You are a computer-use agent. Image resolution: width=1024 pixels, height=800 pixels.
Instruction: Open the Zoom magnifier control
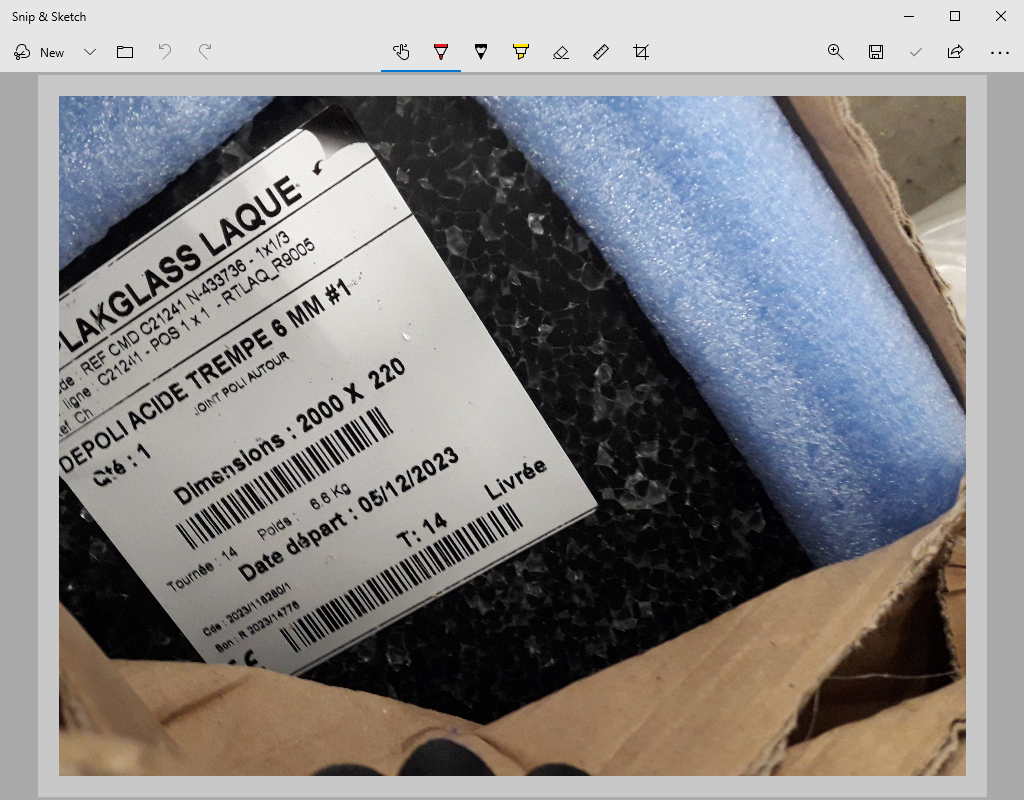(x=836, y=52)
